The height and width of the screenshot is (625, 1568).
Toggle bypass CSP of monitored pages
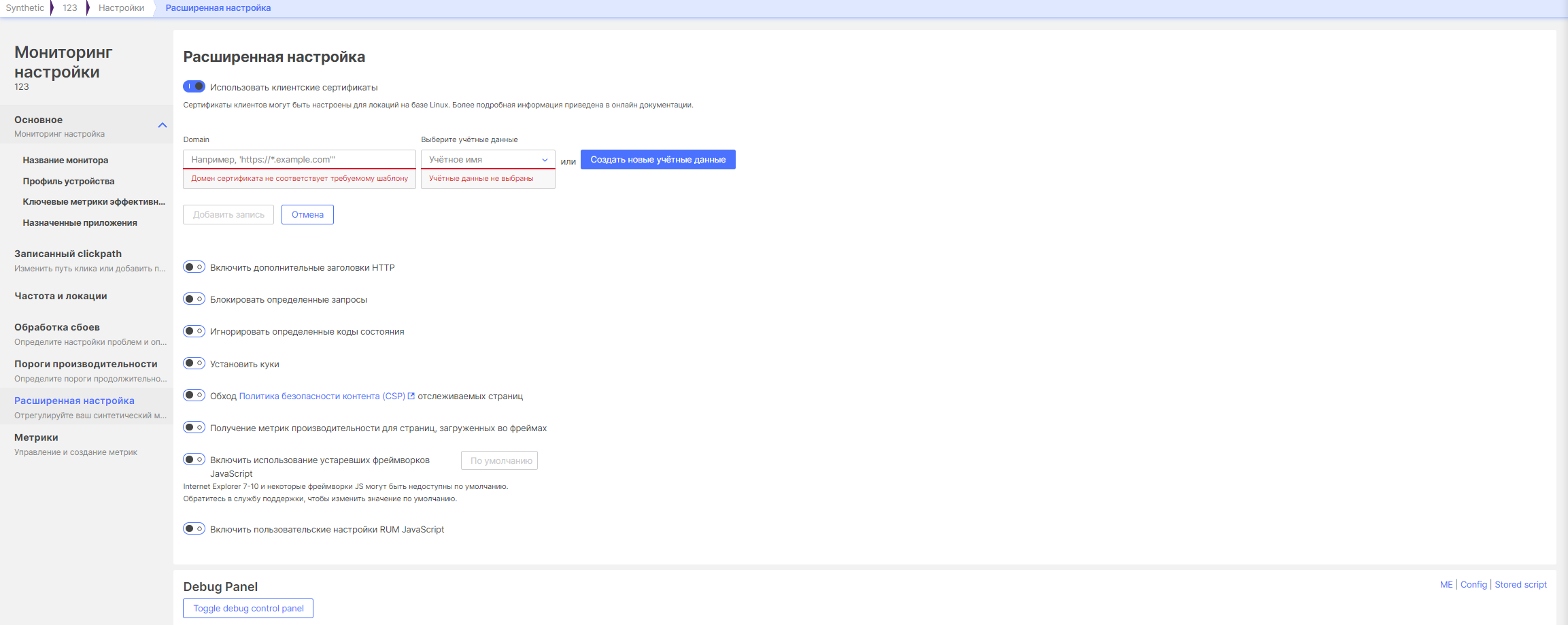pos(194,395)
